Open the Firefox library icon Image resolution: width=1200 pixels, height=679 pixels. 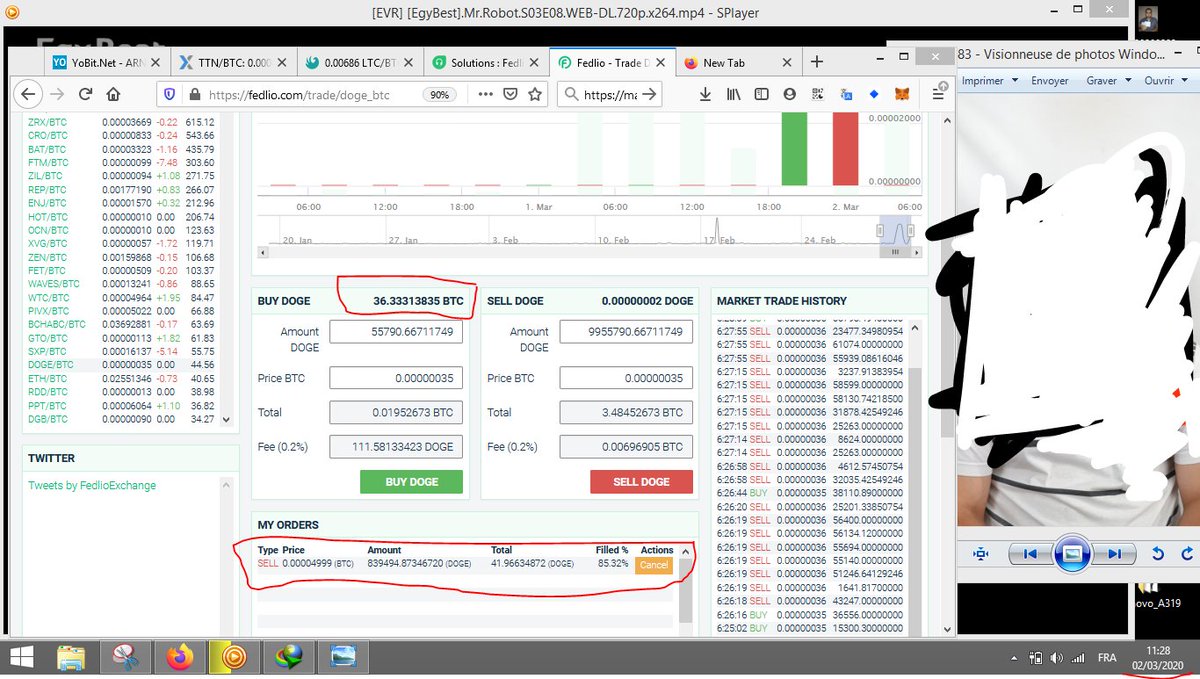733,94
